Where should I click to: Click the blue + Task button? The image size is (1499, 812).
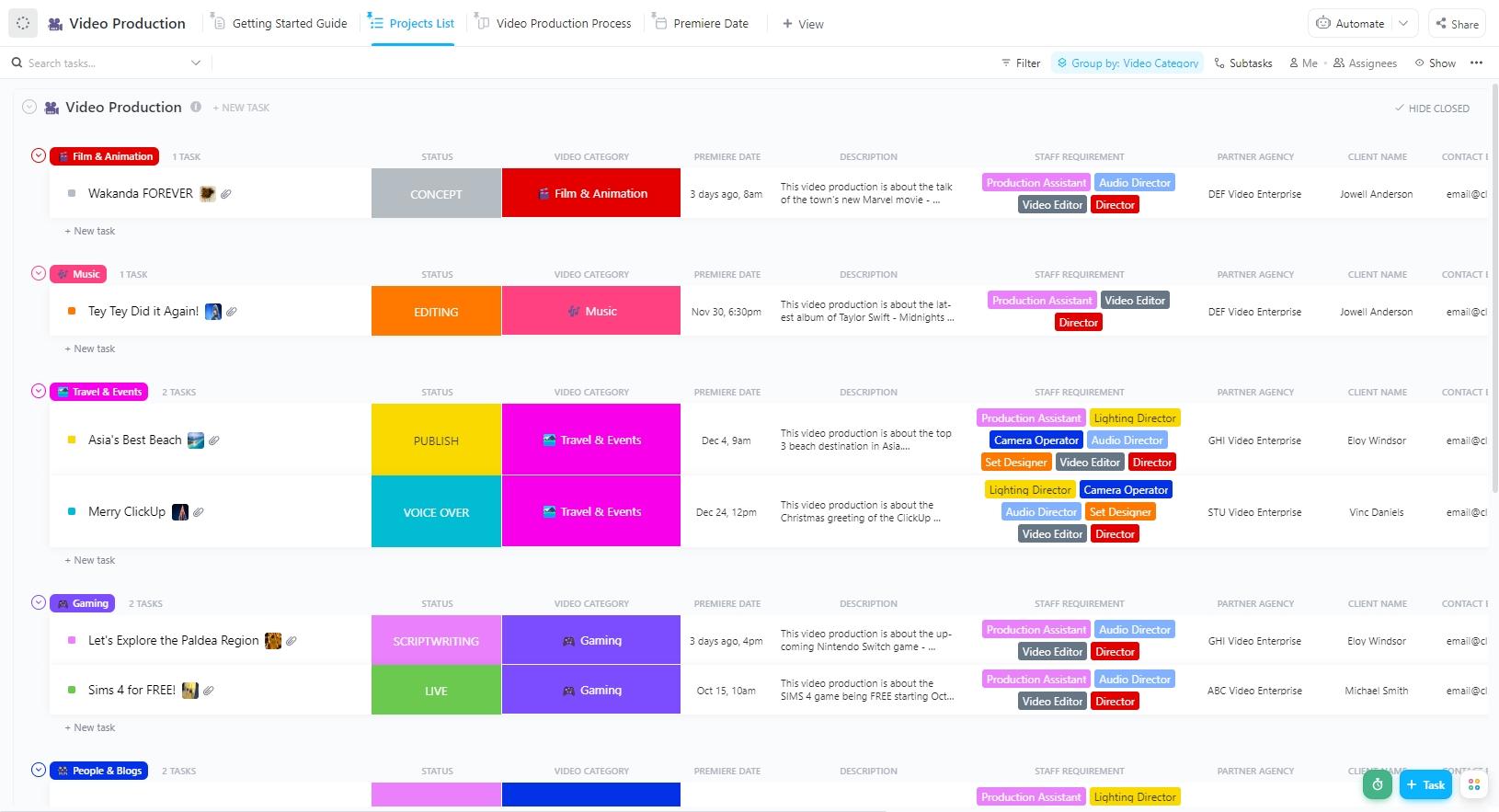click(1425, 784)
